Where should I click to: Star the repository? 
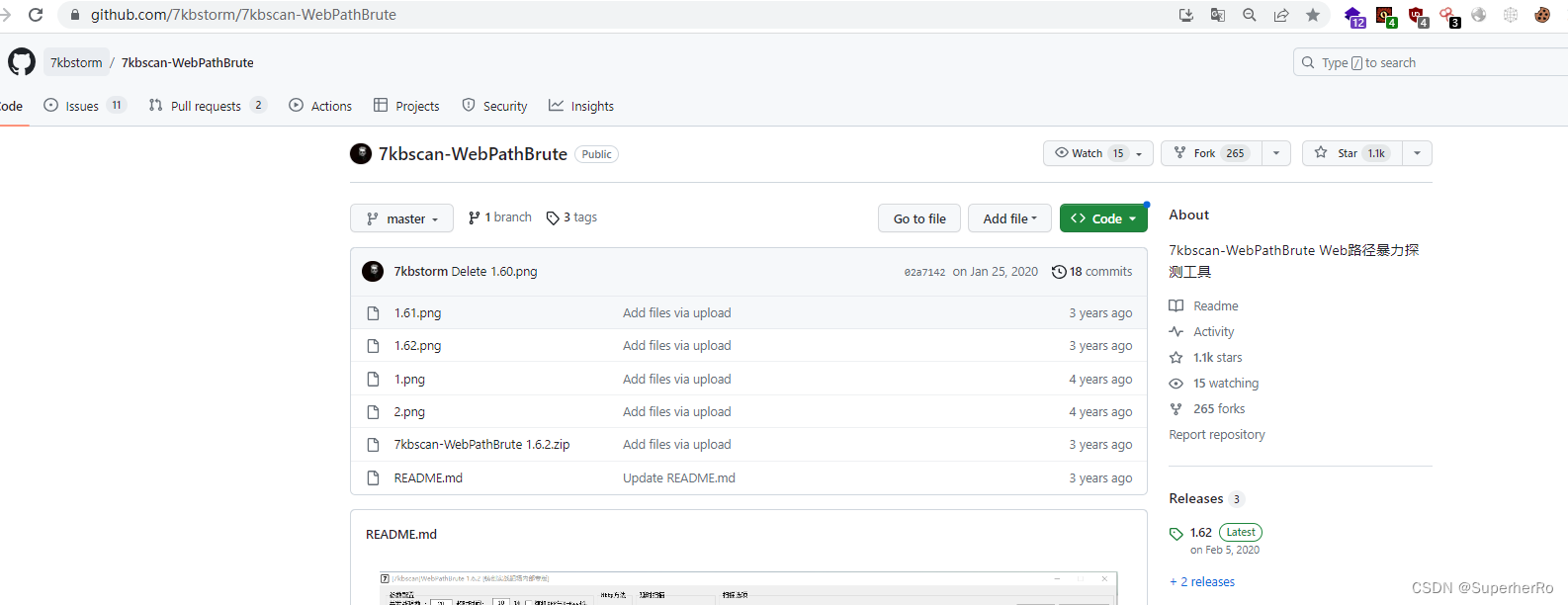click(x=1352, y=153)
